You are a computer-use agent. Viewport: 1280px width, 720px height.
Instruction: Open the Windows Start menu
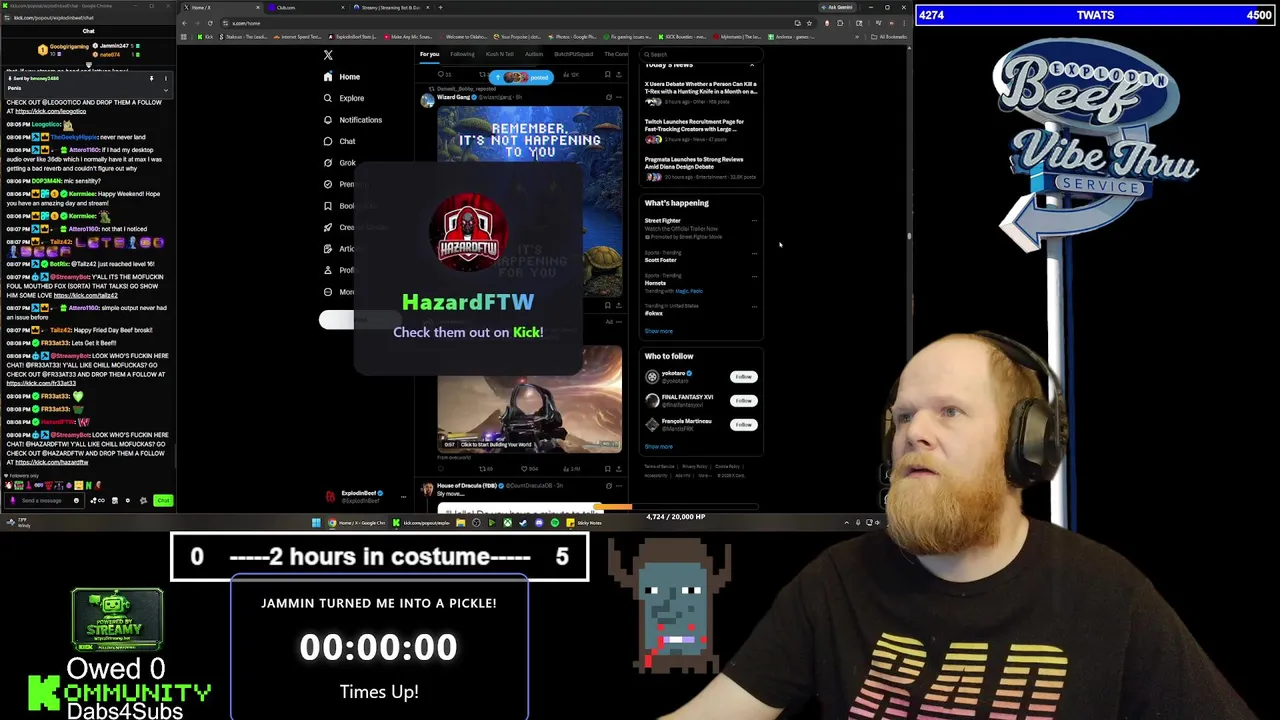(x=316, y=522)
